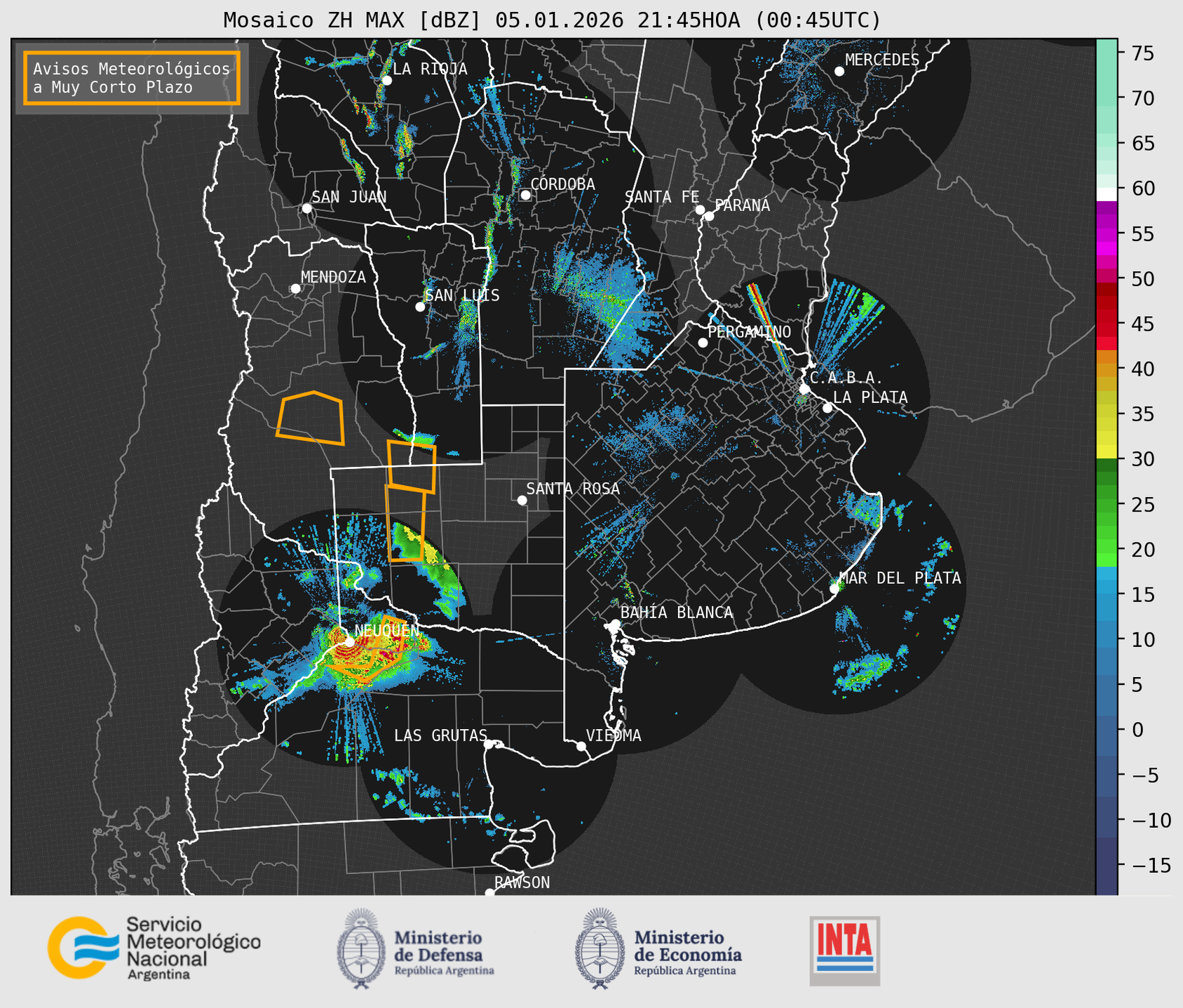Click the MENDOZA city label

[x=333, y=277]
